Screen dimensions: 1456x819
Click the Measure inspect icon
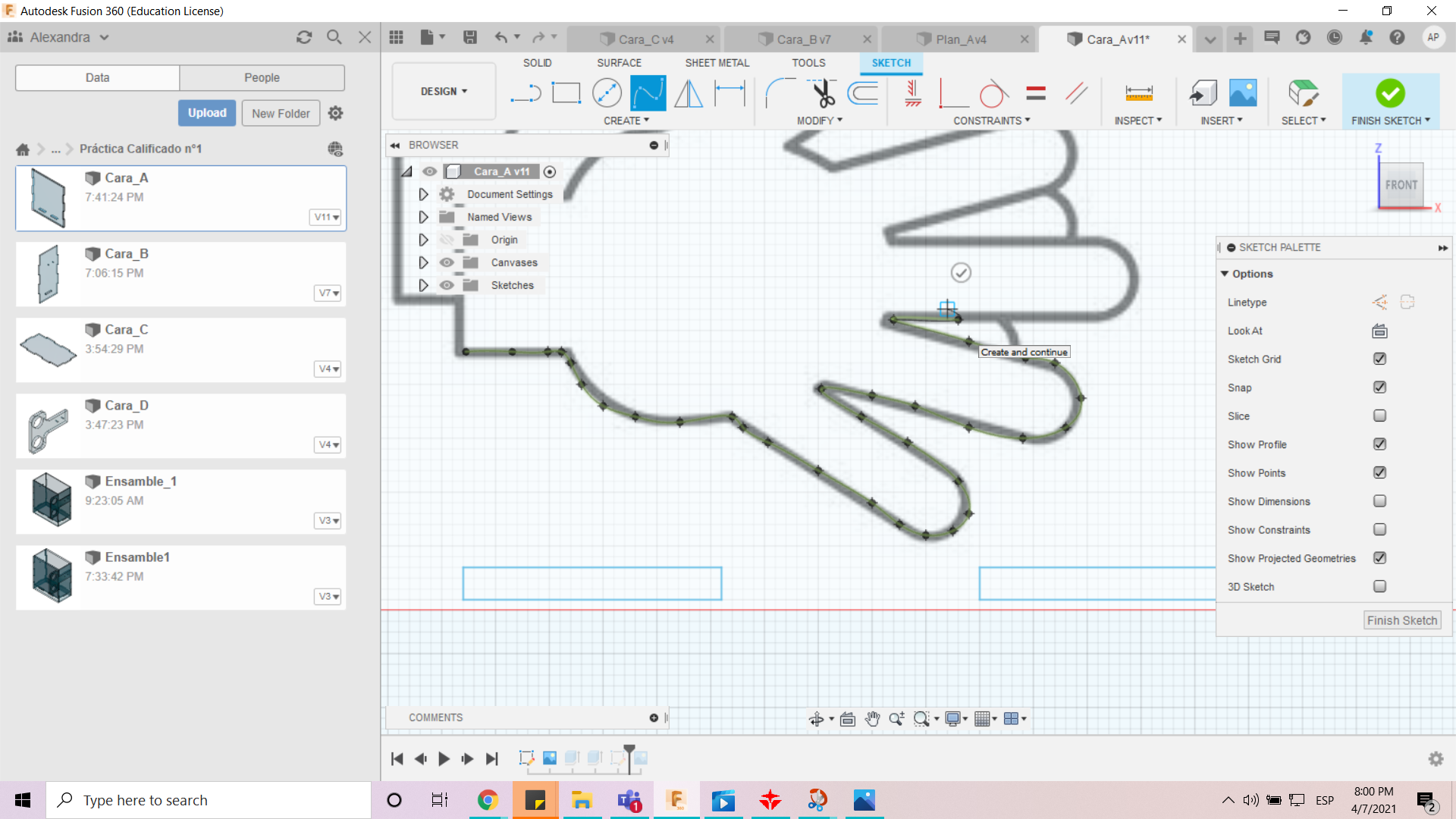(1138, 93)
